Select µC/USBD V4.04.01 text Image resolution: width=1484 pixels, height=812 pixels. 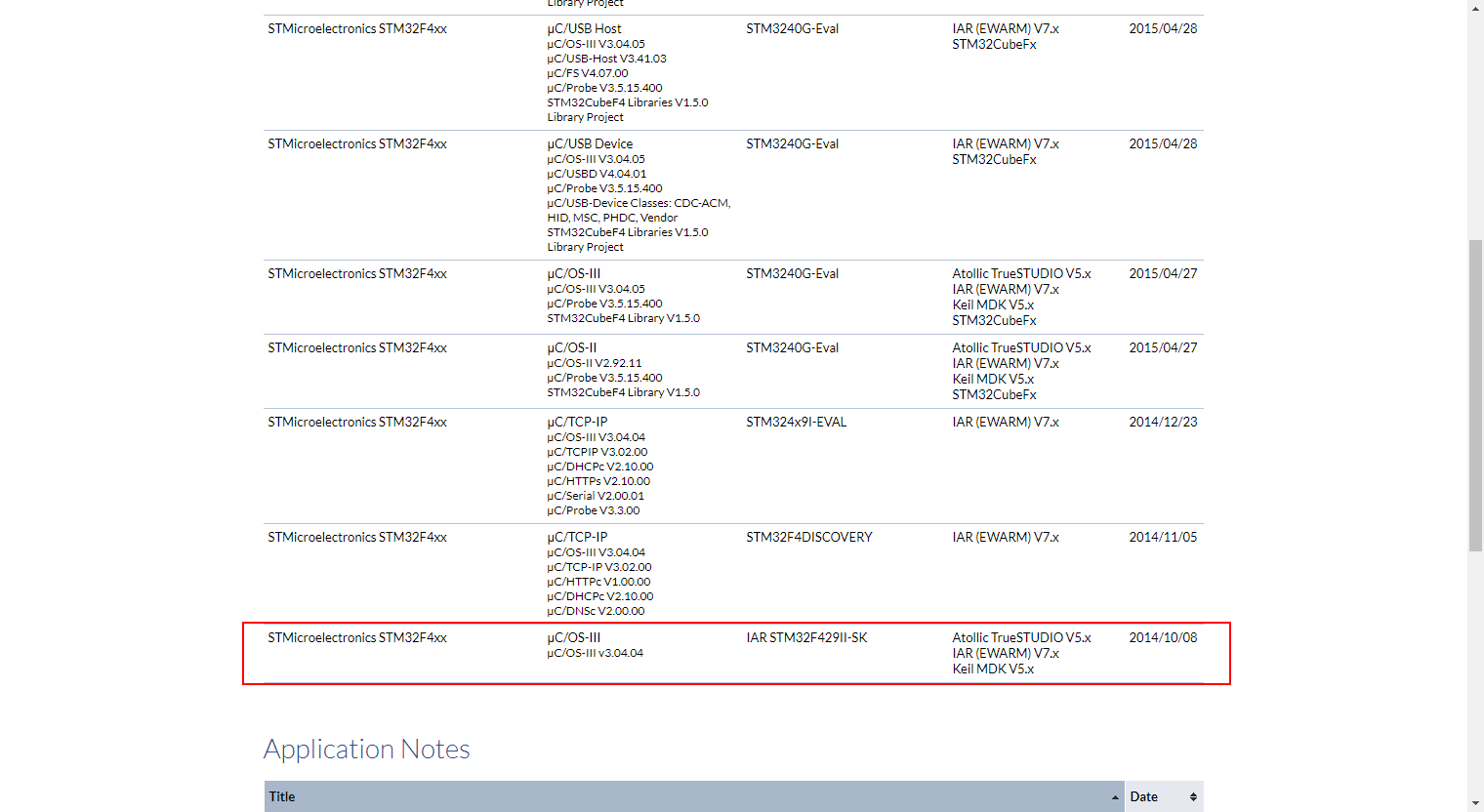[x=597, y=174]
